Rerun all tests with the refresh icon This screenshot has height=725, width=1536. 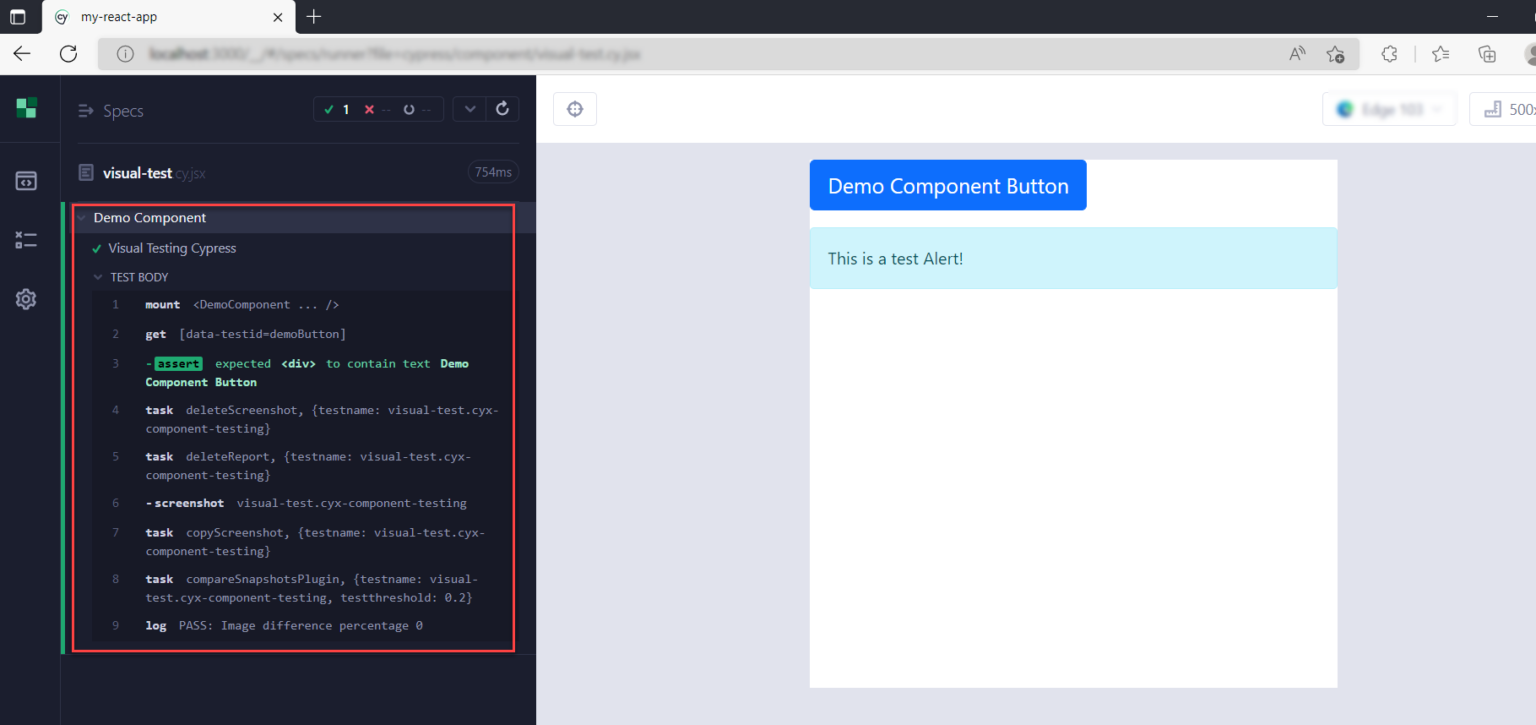coord(502,108)
